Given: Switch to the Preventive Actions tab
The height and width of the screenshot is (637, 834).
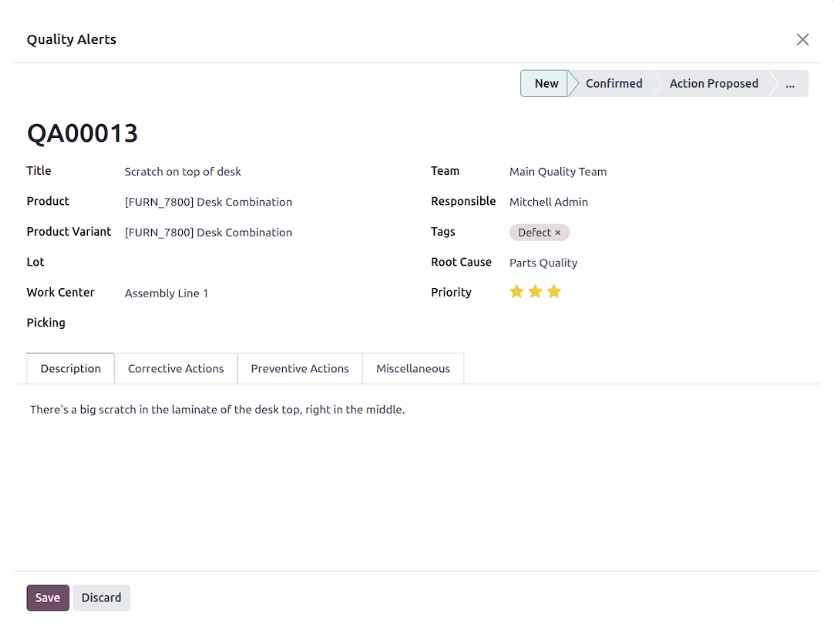Looking at the screenshot, I should (300, 369).
